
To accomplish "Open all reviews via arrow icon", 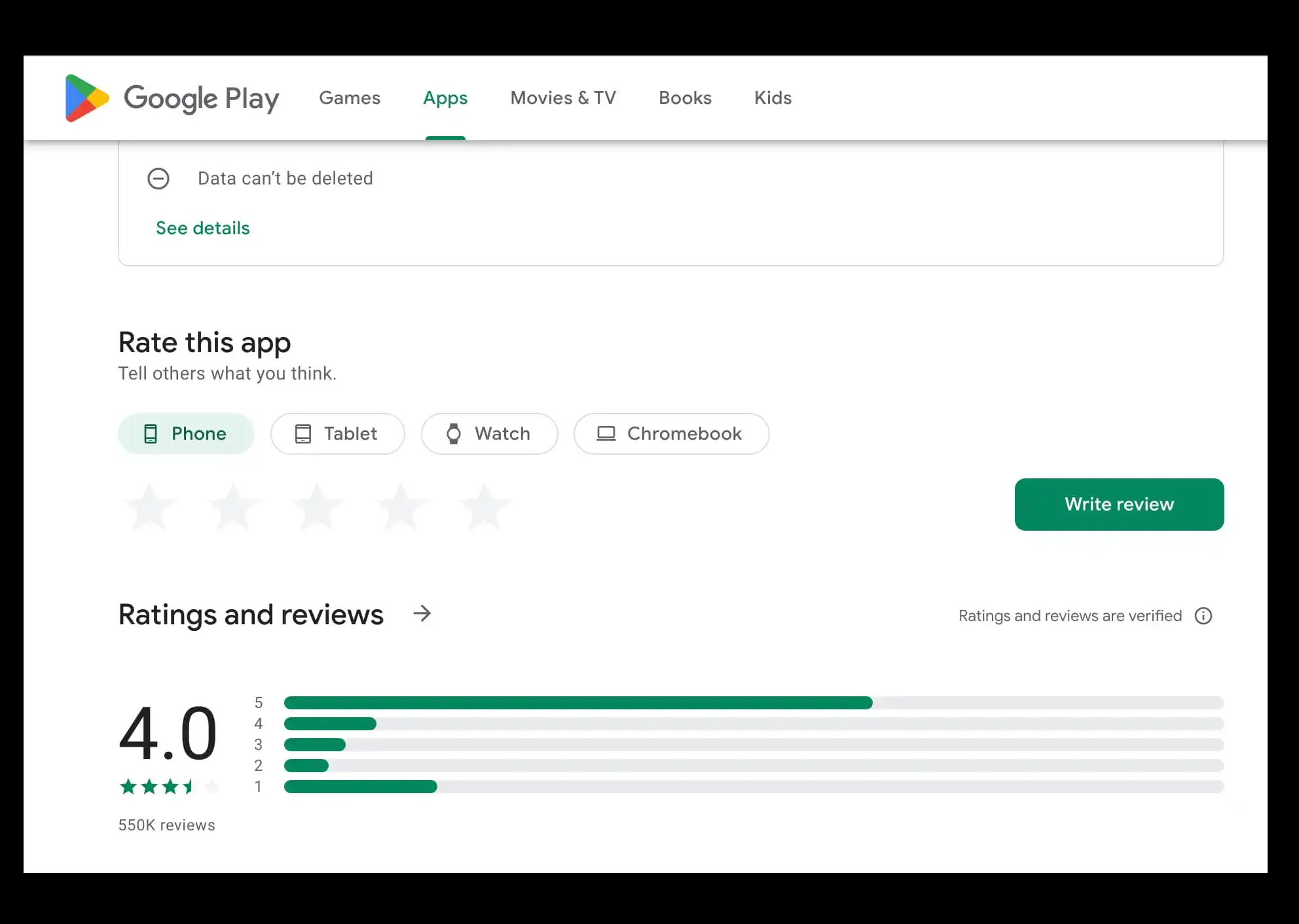I will [x=422, y=614].
